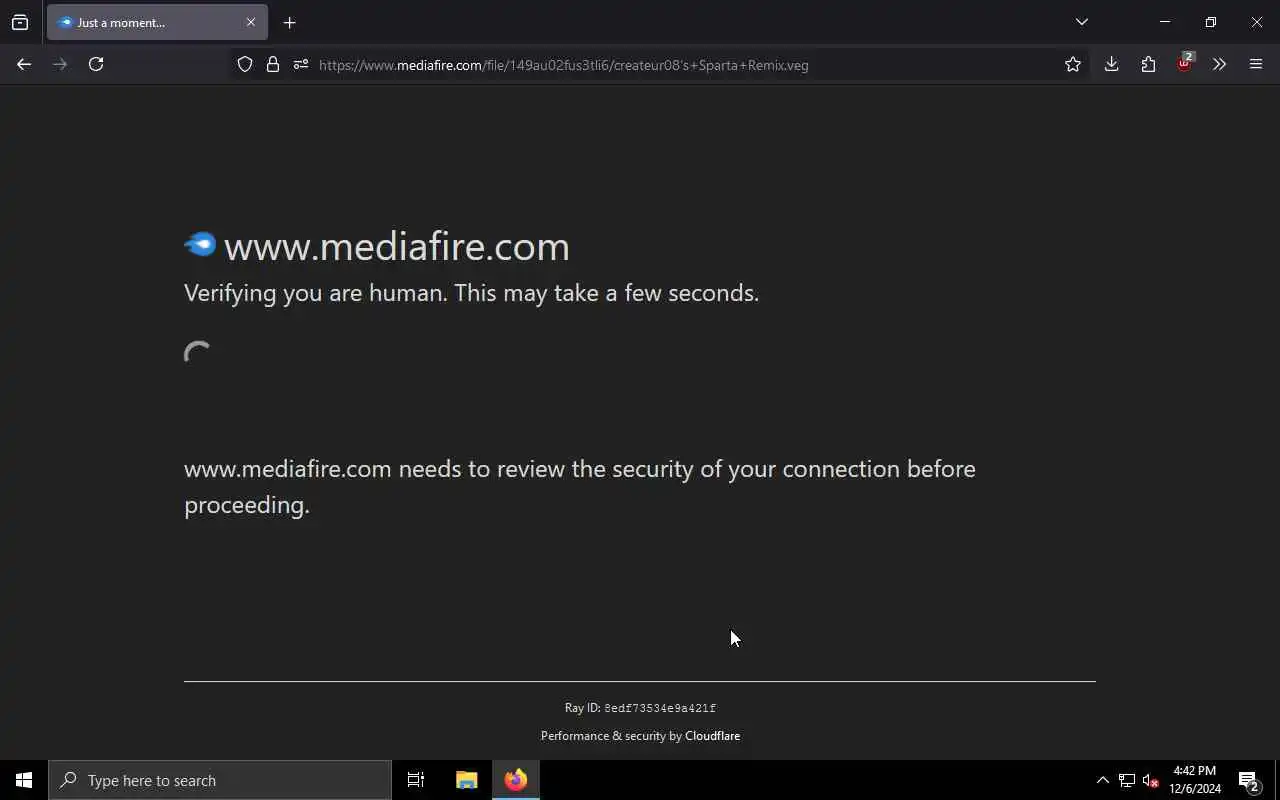This screenshot has width=1280, height=800.
Task: Show more tools overflow chevron
Action: pyautogui.click(x=1219, y=64)
